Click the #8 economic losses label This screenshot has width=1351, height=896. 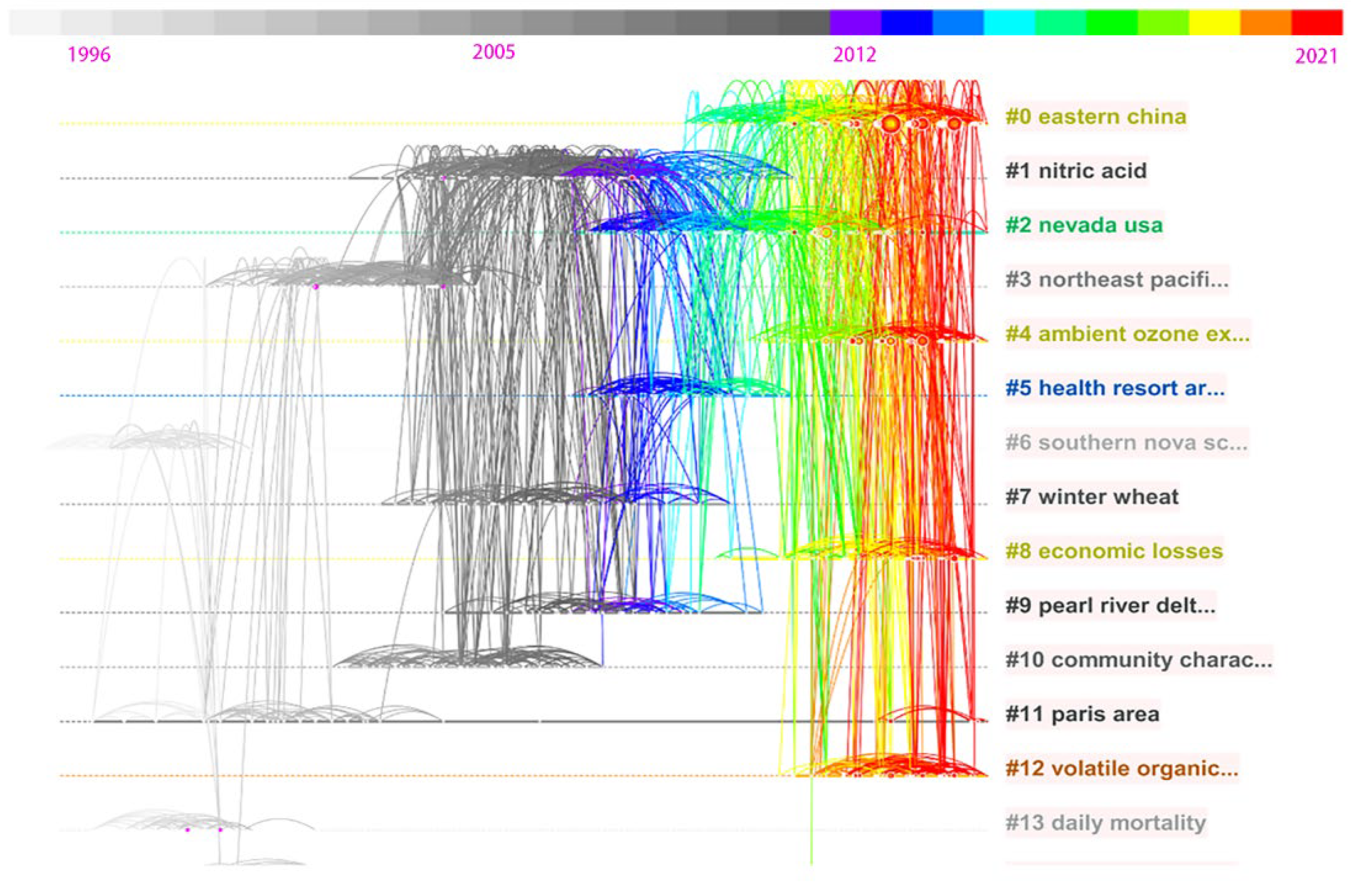click(x=1113, y=551)
